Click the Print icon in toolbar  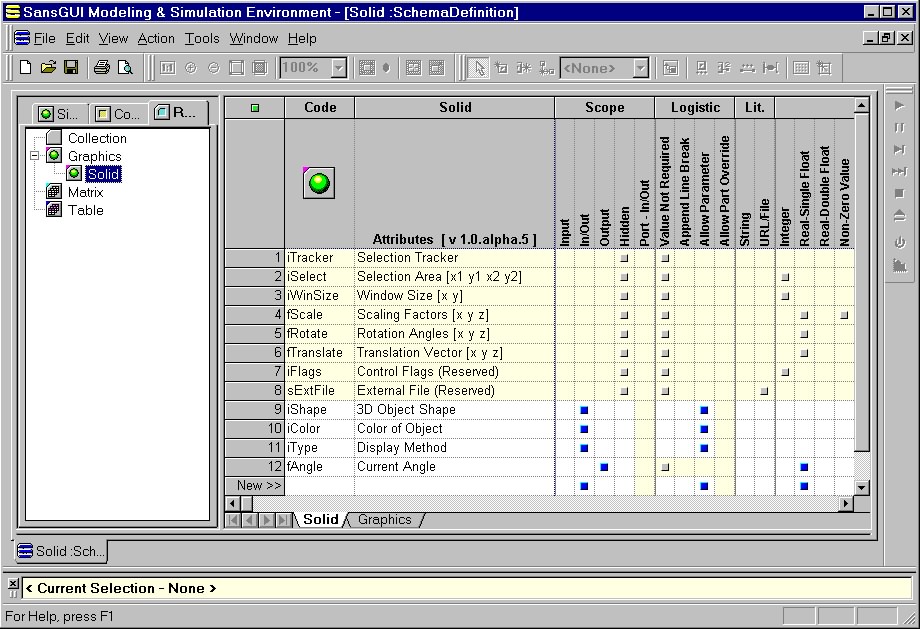click(x=101, y=68)
